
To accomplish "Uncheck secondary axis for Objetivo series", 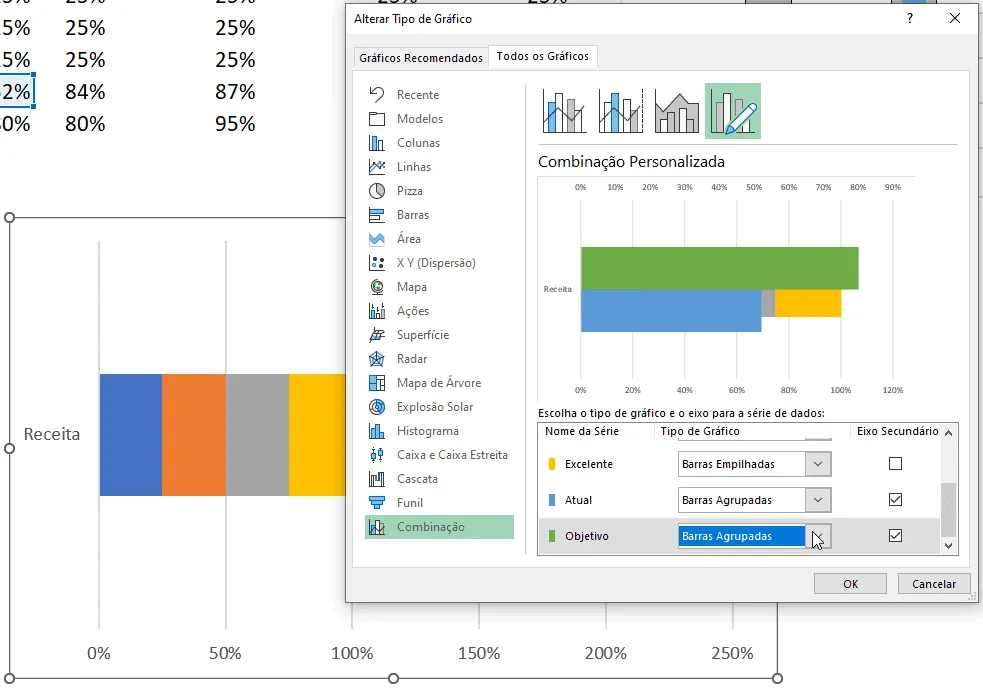I will coord(895,535).
